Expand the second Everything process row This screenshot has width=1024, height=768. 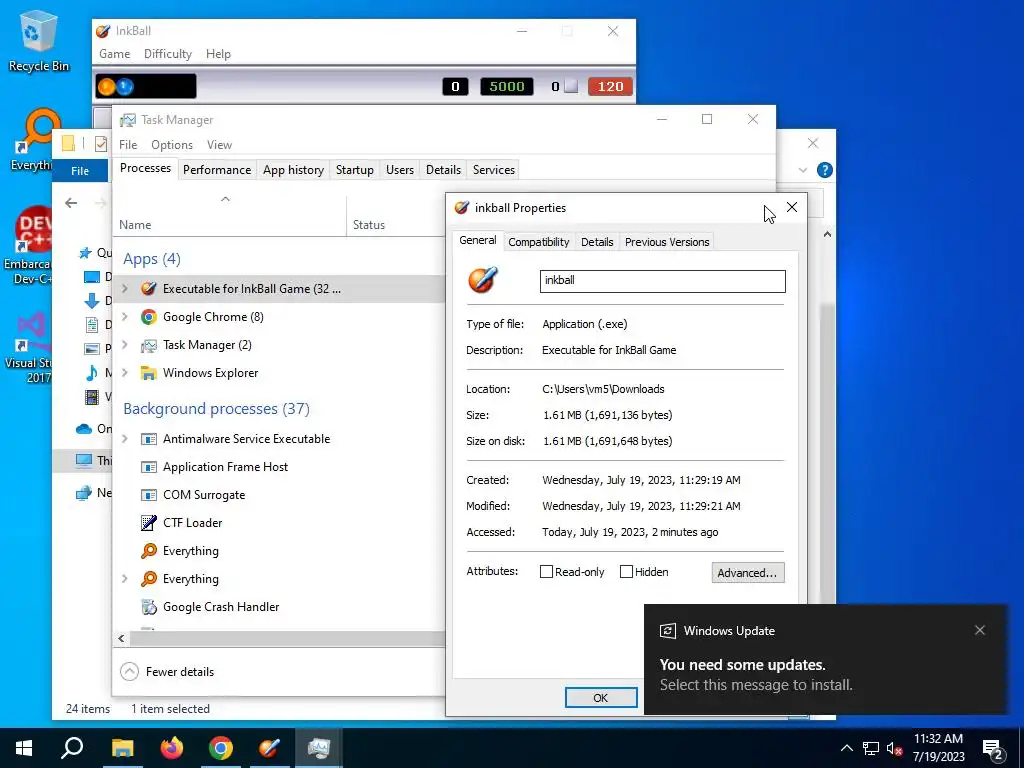pos(125,579)
